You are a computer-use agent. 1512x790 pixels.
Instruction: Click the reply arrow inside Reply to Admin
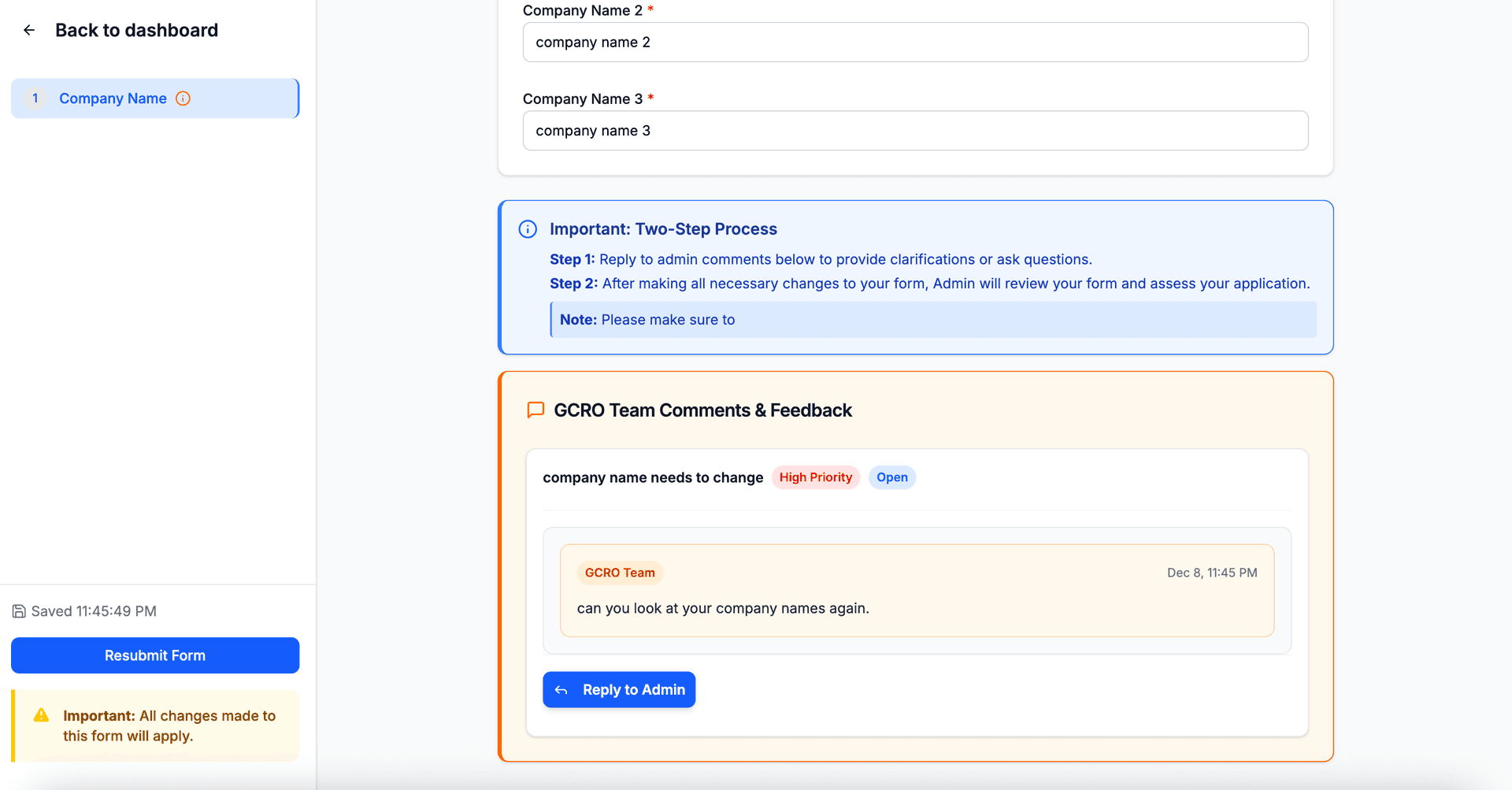561,689
